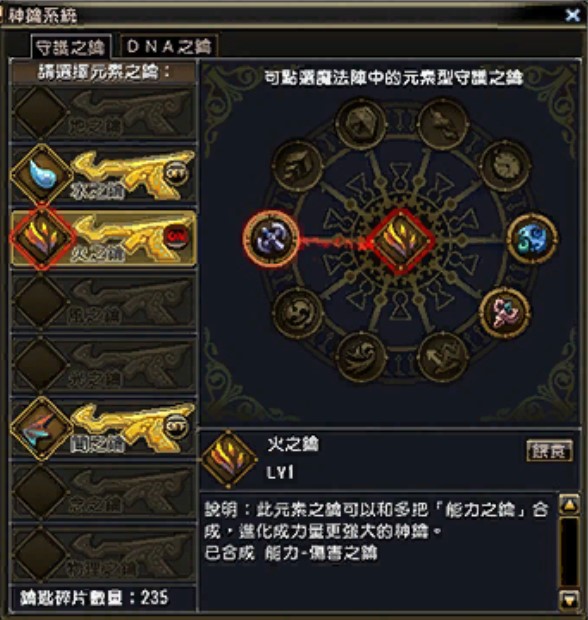Screen dimensions: 588x620
Task: Click the fire key diamond icon in list
Action: (43, 238)
